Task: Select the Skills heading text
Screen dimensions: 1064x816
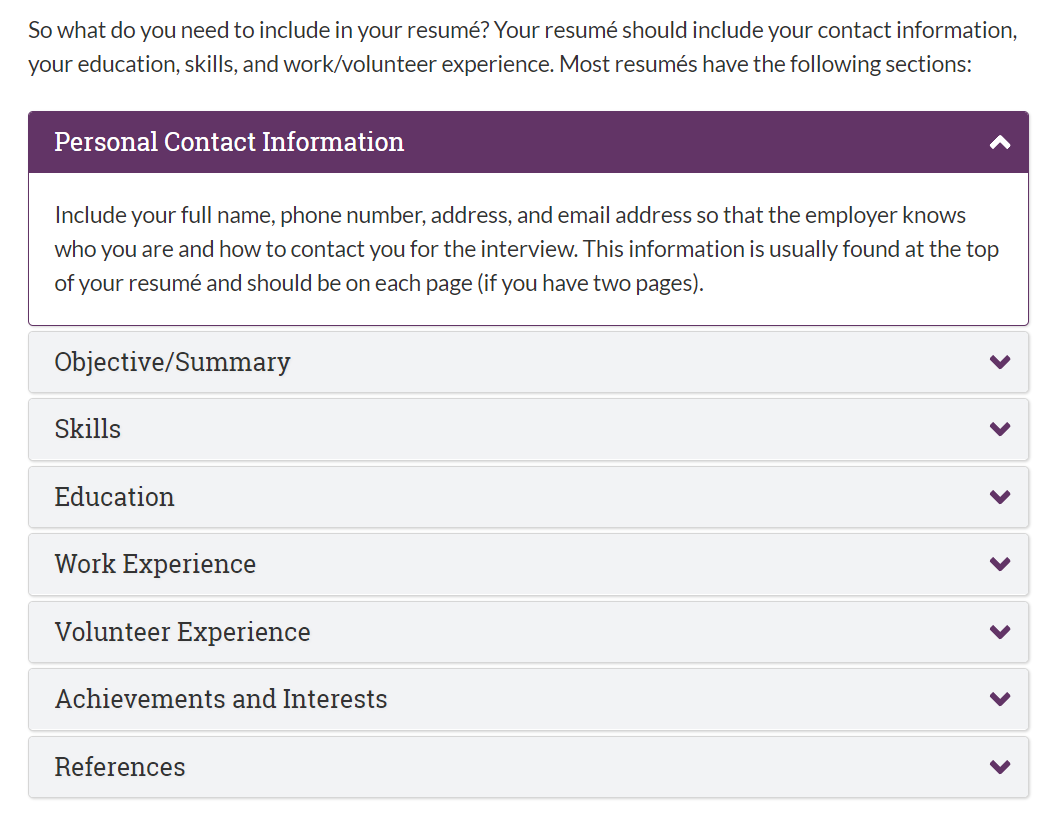Action: 88,429
